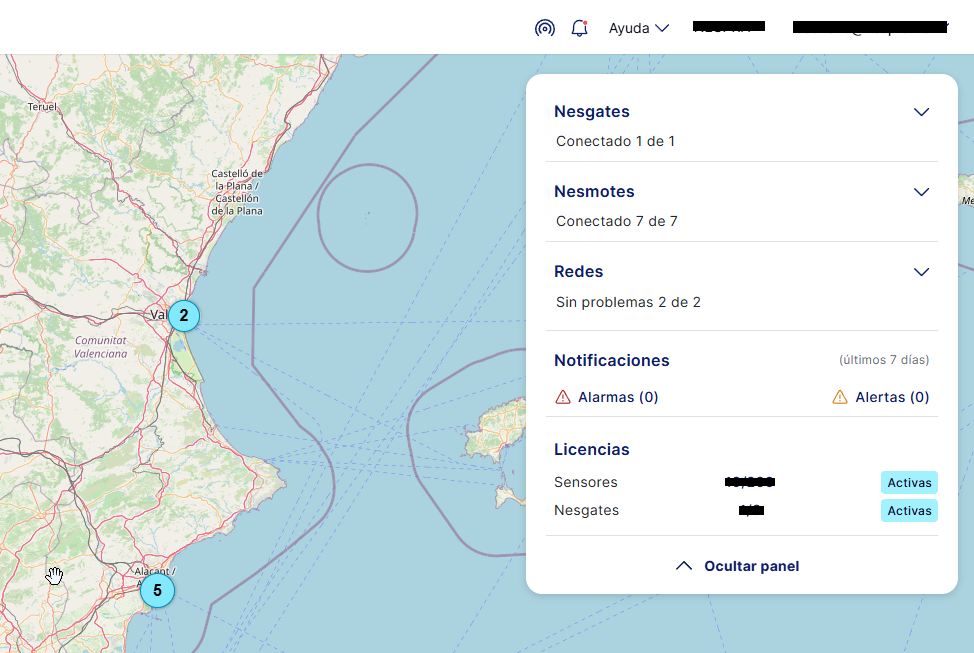
Task: Click the Activas badge for Sensores
Action: [909, 483]
